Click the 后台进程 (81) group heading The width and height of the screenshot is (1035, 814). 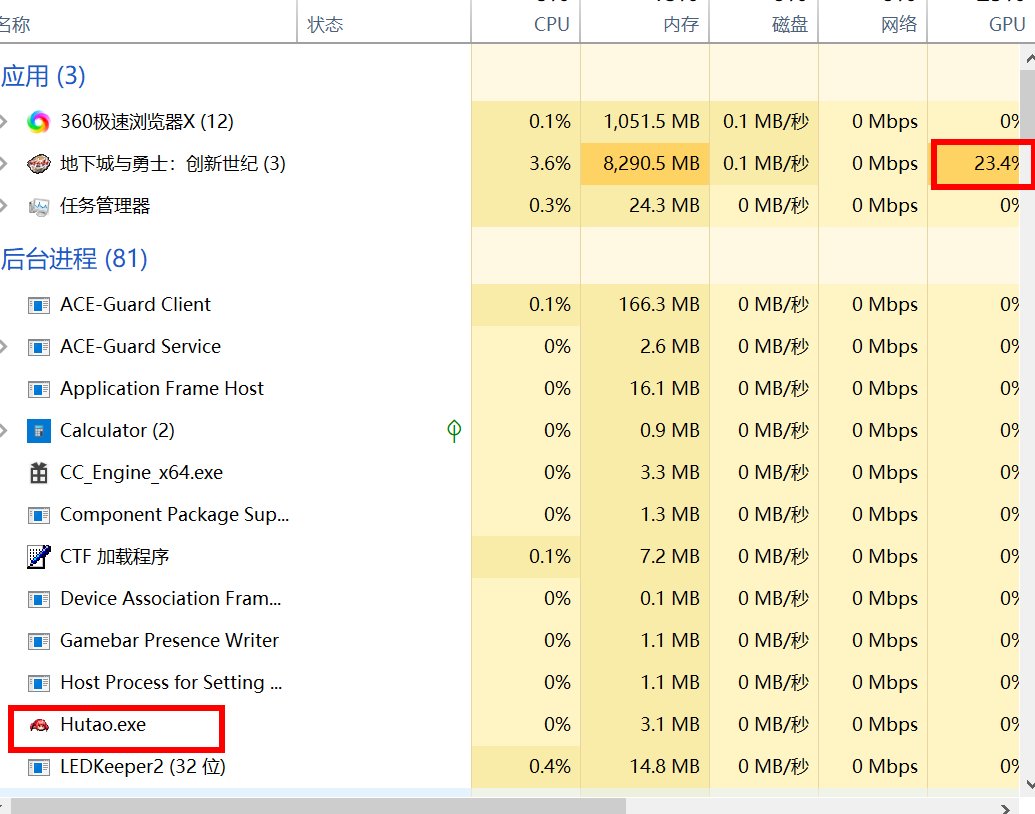coord(74,258)
